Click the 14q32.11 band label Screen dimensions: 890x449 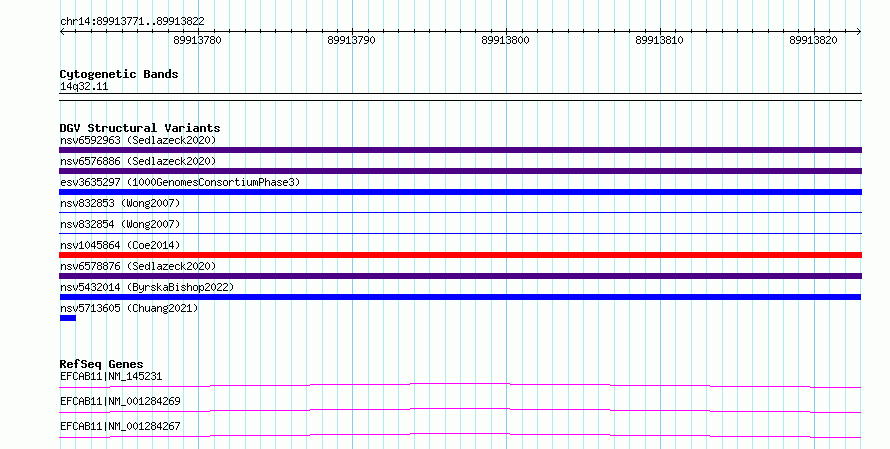click(84, 87)
